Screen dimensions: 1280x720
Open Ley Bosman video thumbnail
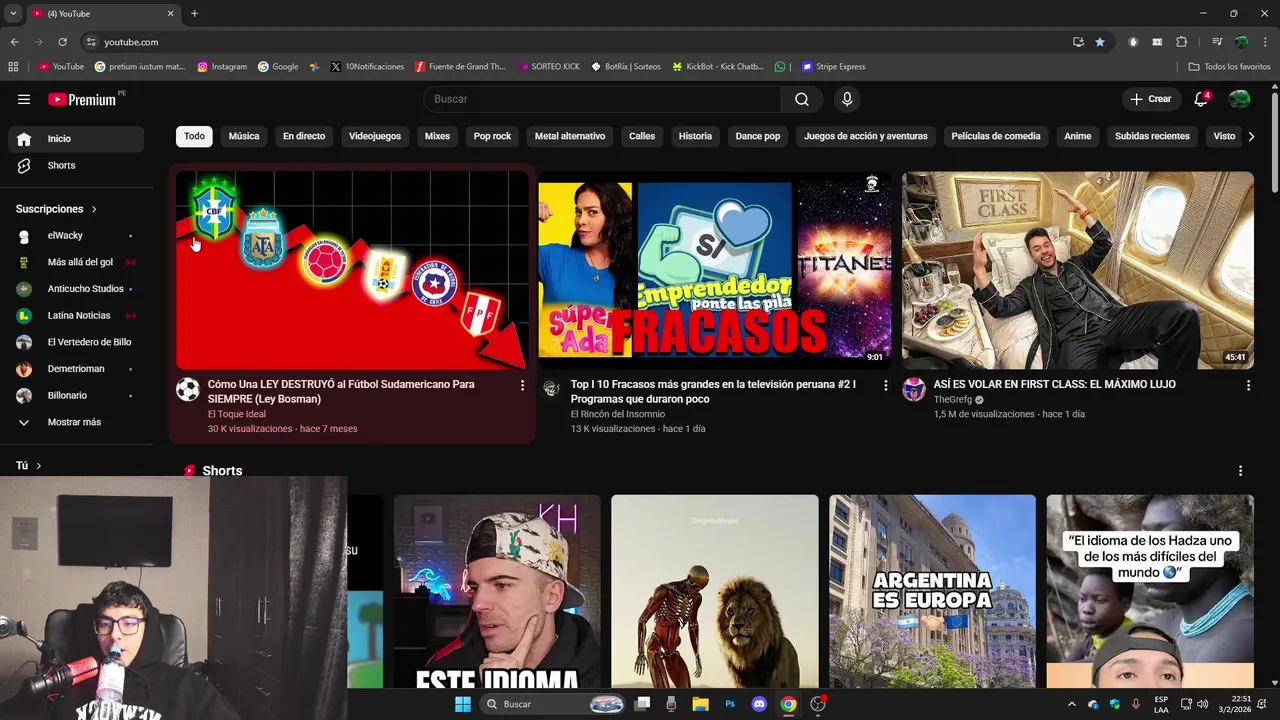[352, 270]
